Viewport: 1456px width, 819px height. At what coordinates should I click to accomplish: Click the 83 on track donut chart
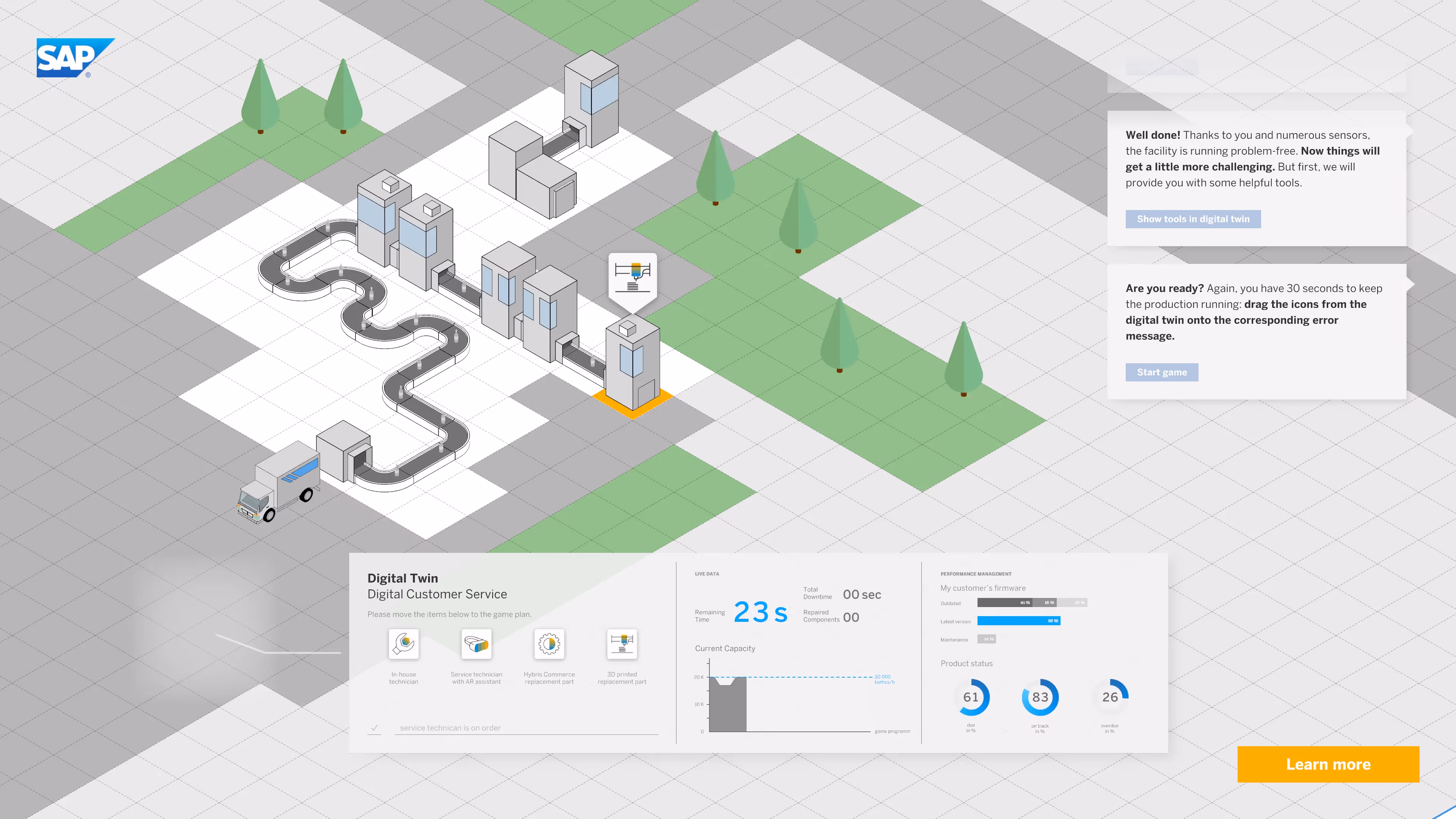(1040, 697)
